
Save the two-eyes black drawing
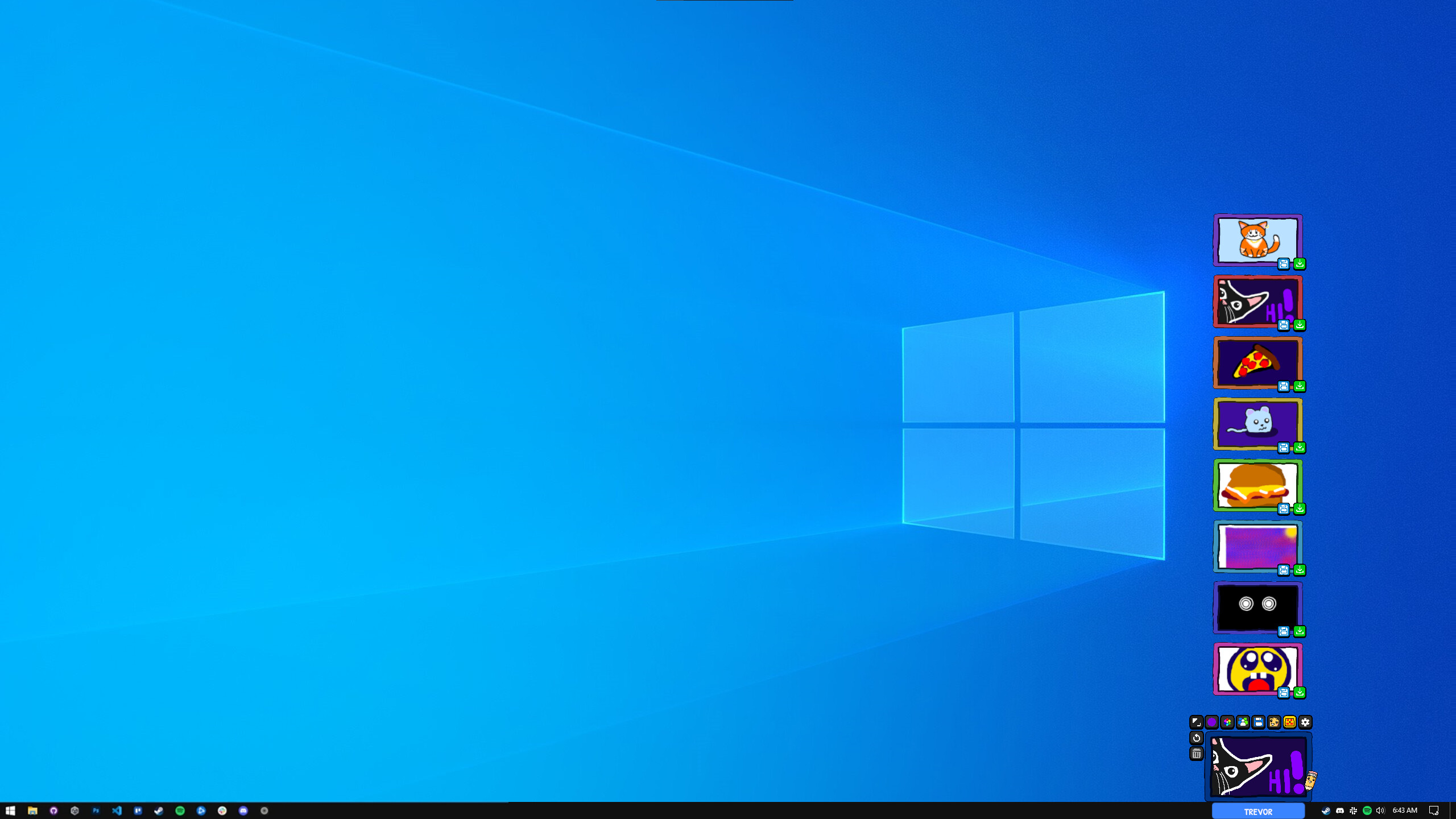pyautogui.click(x=1284, y=631)
